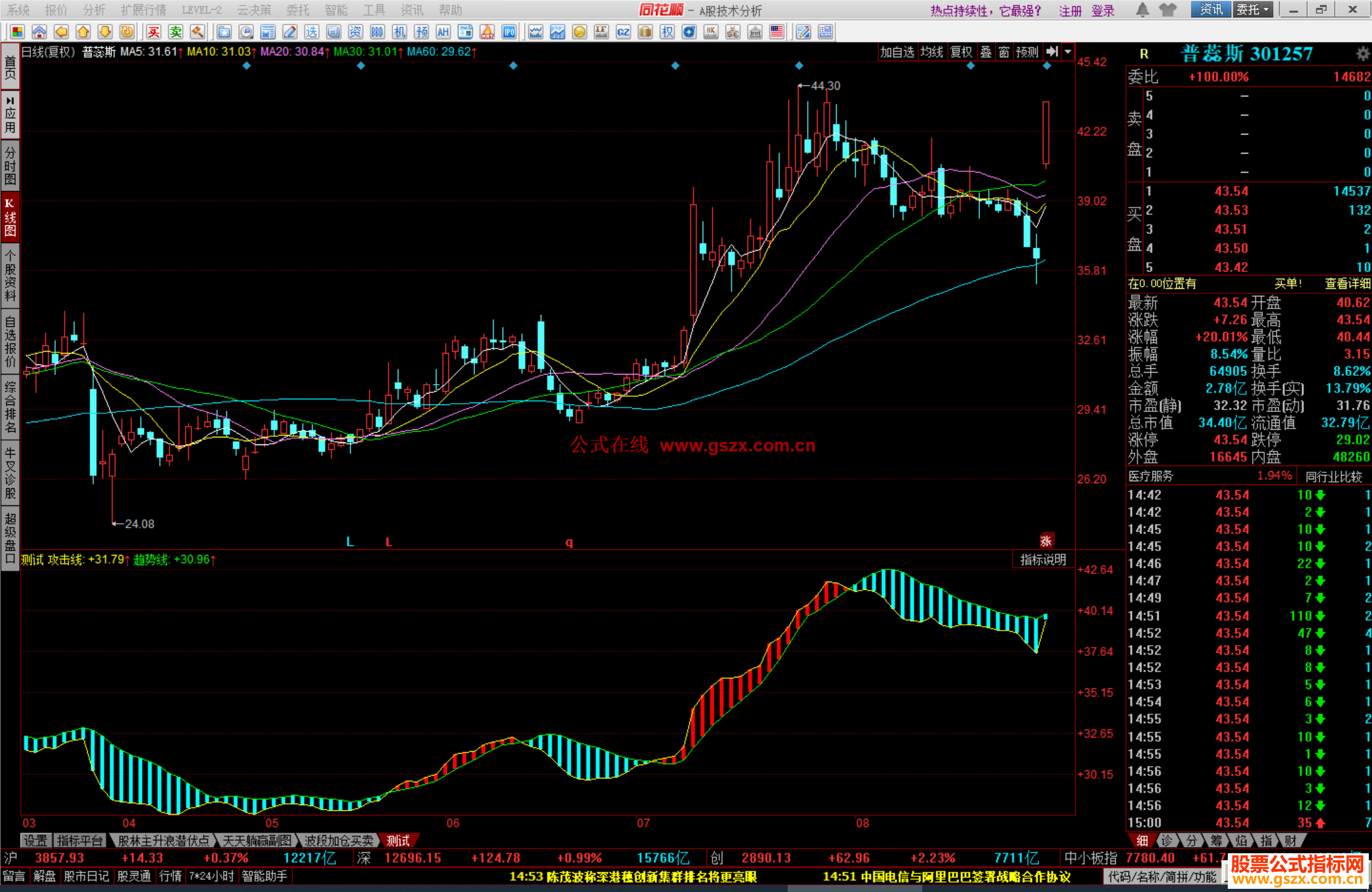Viewport: 1372px width, 892px height.
Task: Click the red 买 (buy) toolbar icon
Action: point(154,32)
